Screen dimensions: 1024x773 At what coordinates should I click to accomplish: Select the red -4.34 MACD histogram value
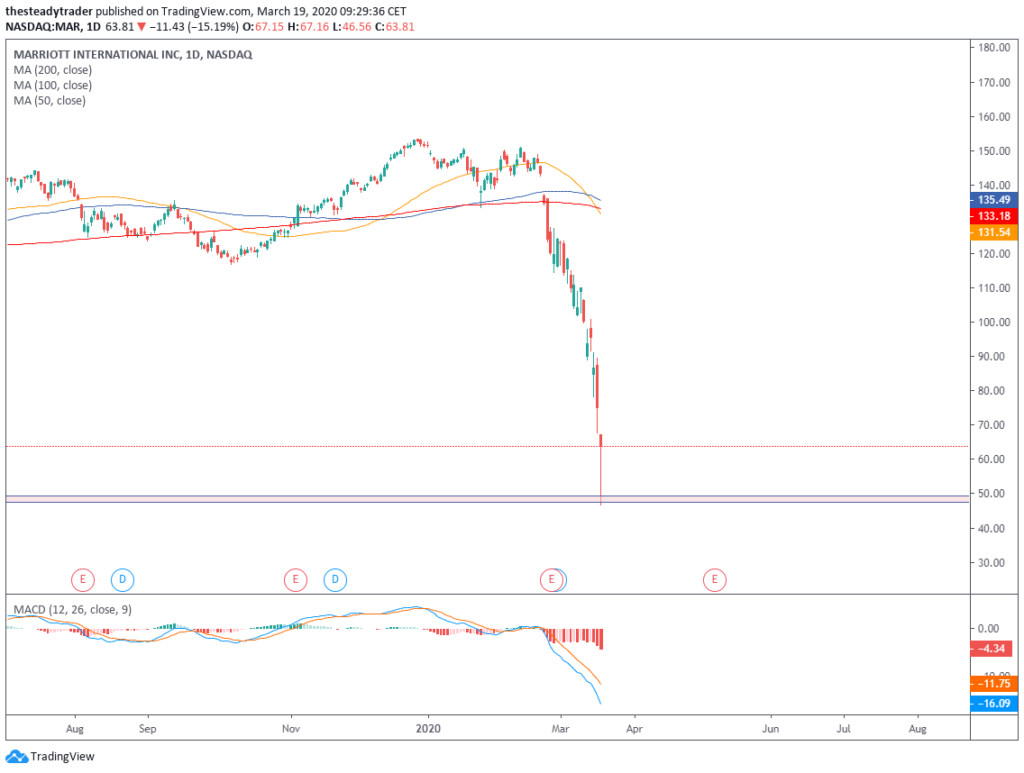pos(993,648)
